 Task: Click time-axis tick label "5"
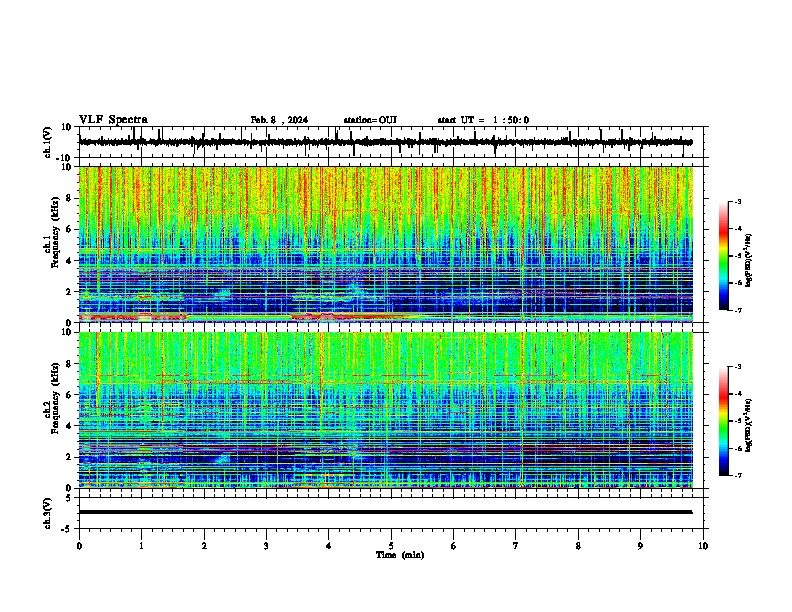pyautogui.click(x=391, y=546)
